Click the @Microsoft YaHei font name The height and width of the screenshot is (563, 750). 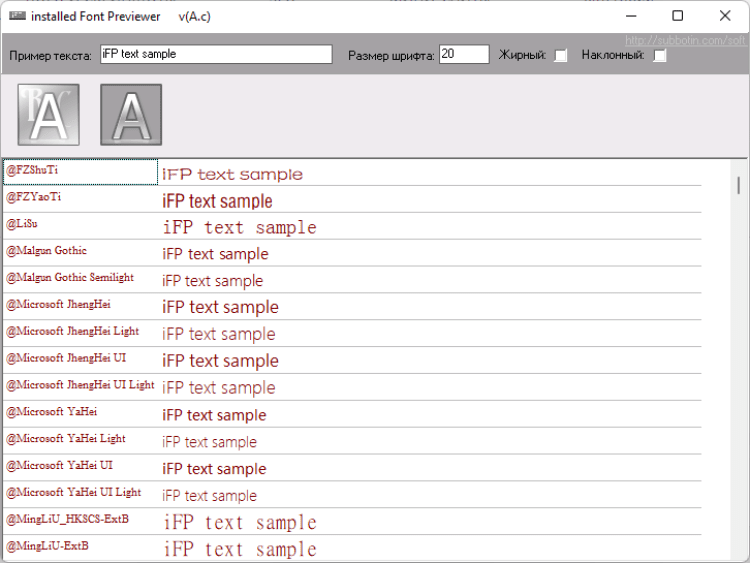pos(80,412)
